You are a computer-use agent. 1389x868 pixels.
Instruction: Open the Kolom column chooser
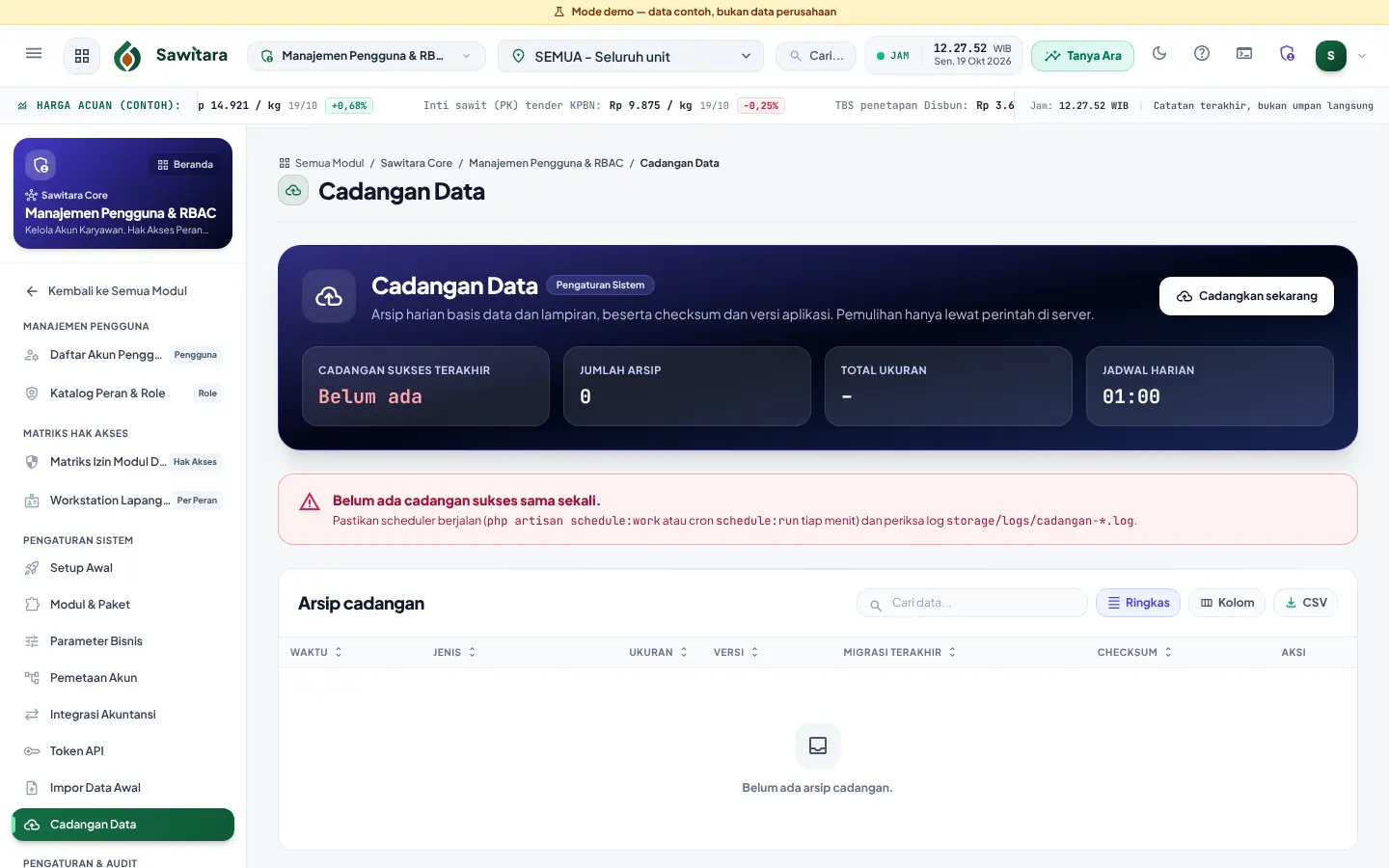[1227, 603]
